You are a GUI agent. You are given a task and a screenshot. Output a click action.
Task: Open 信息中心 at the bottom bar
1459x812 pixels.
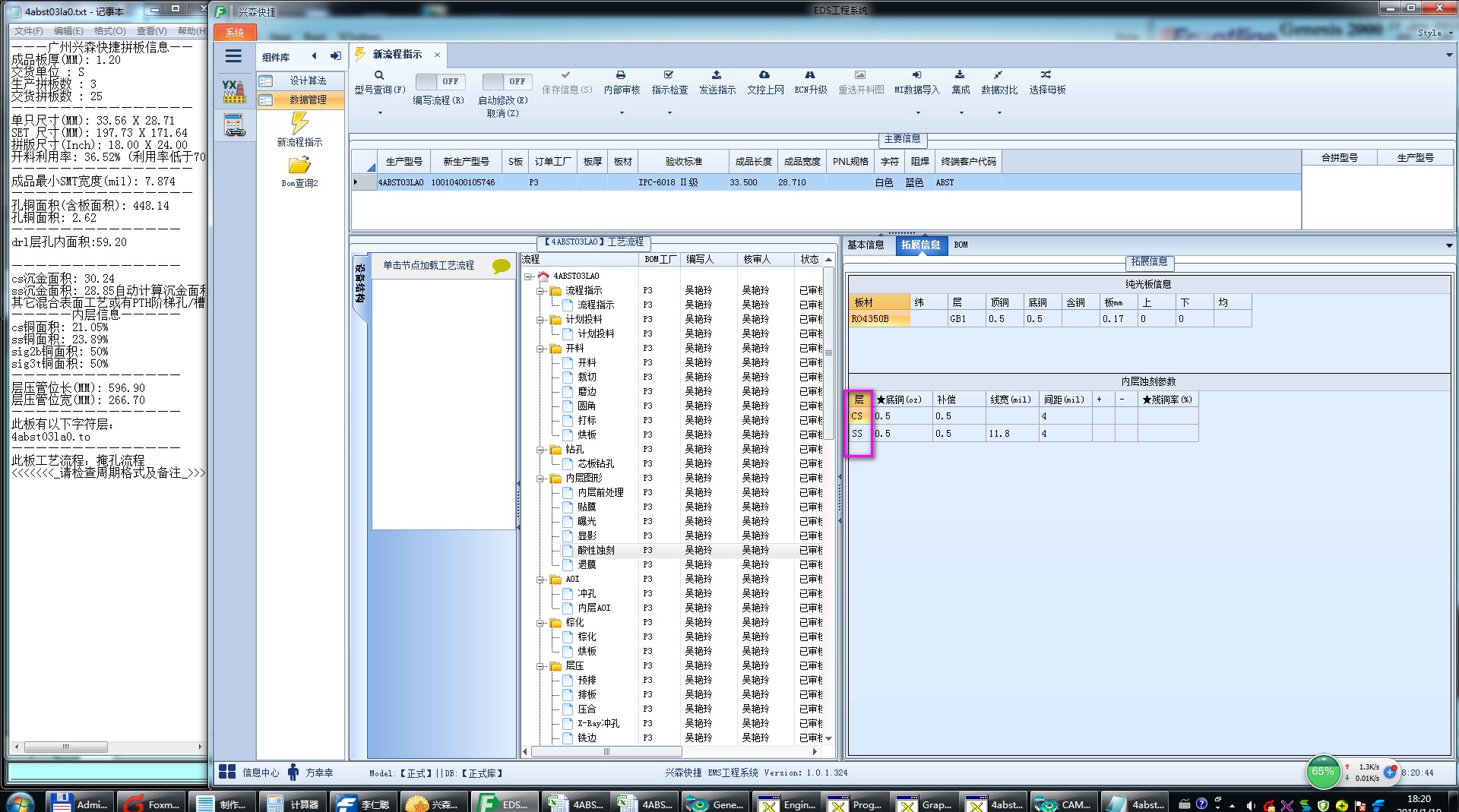pos(249,773)
